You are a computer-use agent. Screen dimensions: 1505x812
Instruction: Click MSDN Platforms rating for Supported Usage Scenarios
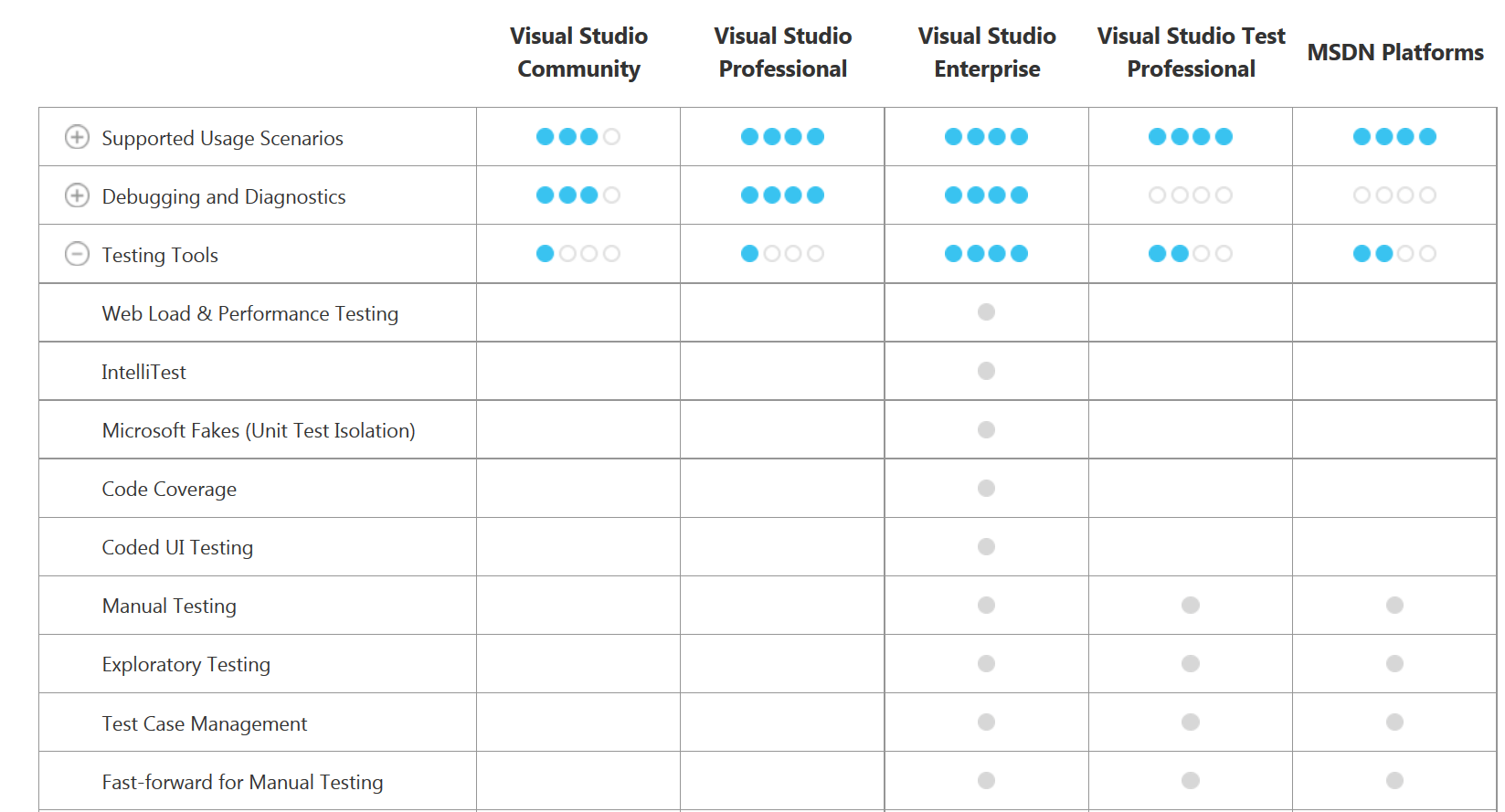tap(1394, 137)
